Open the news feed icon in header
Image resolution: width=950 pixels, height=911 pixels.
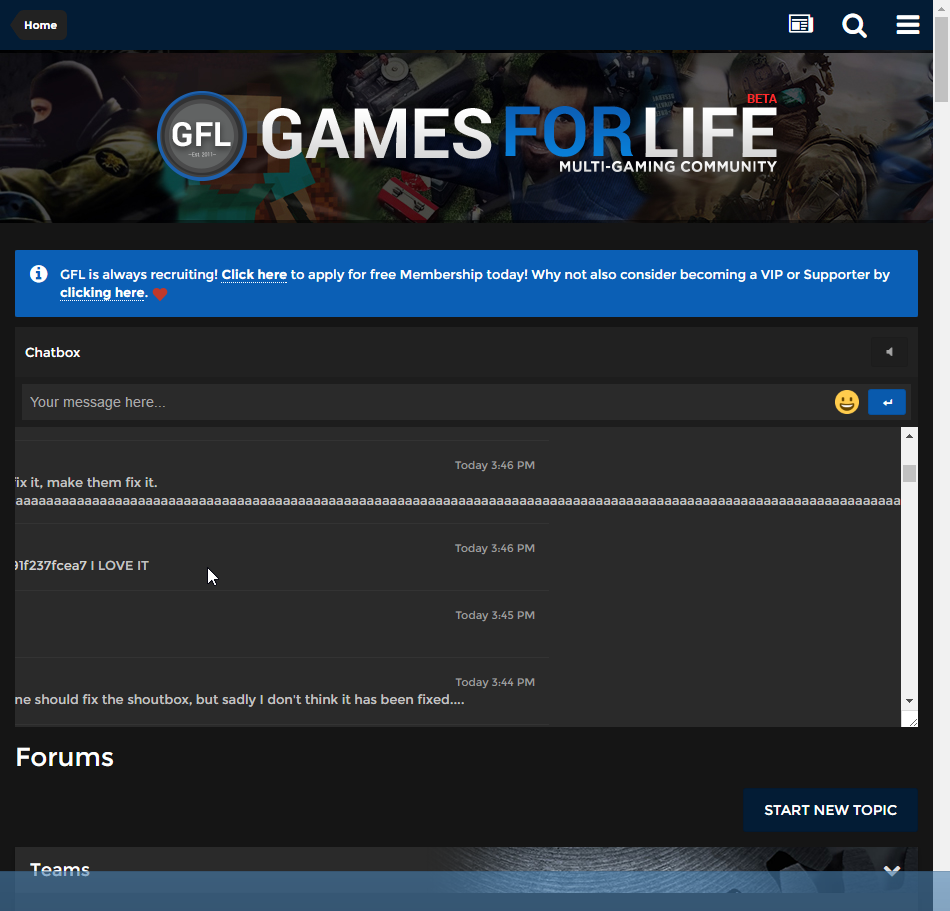800,25
